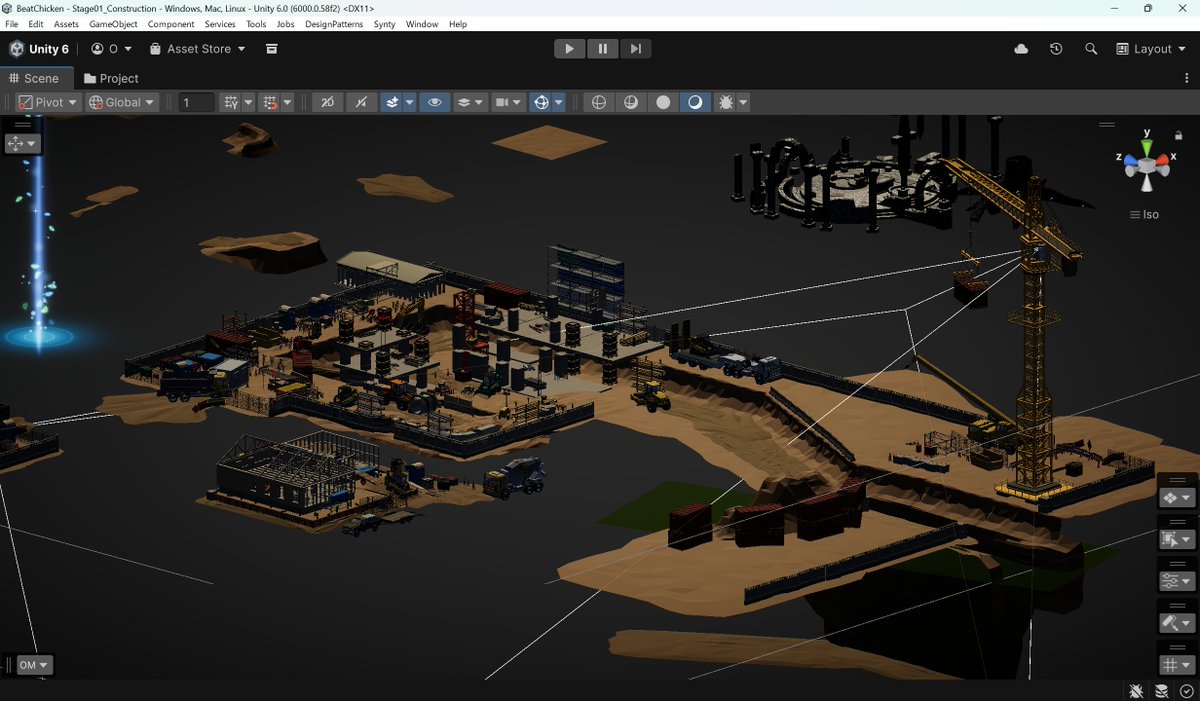Click the debug draw mode bug icon

(x=726, y=102)
